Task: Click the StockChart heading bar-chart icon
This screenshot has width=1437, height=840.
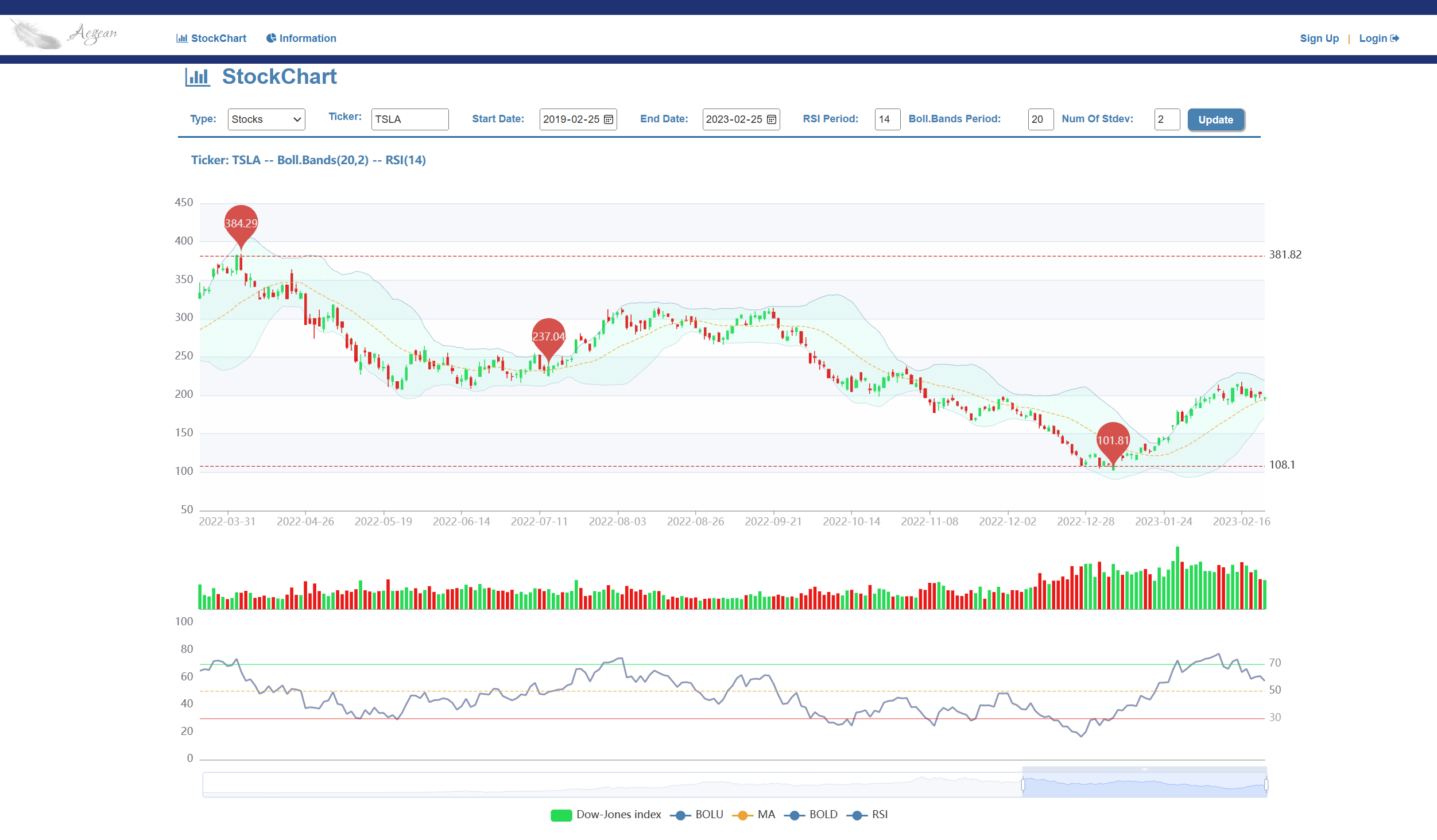Action: pyautogui.click(x=197, y=76)
